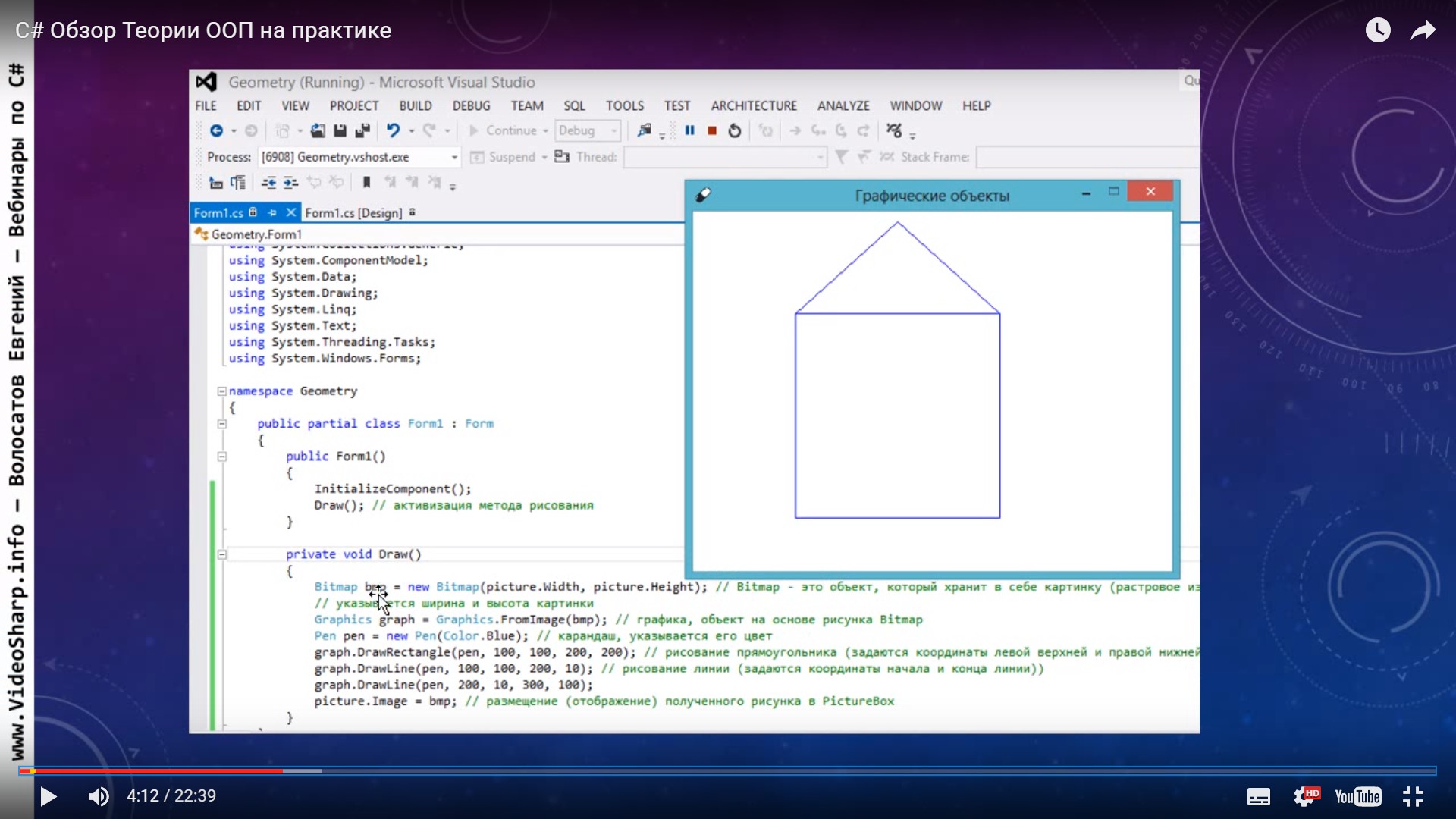Click the Step Out debug icon
Screen dimensions: 1456x819
pos(863,130)
